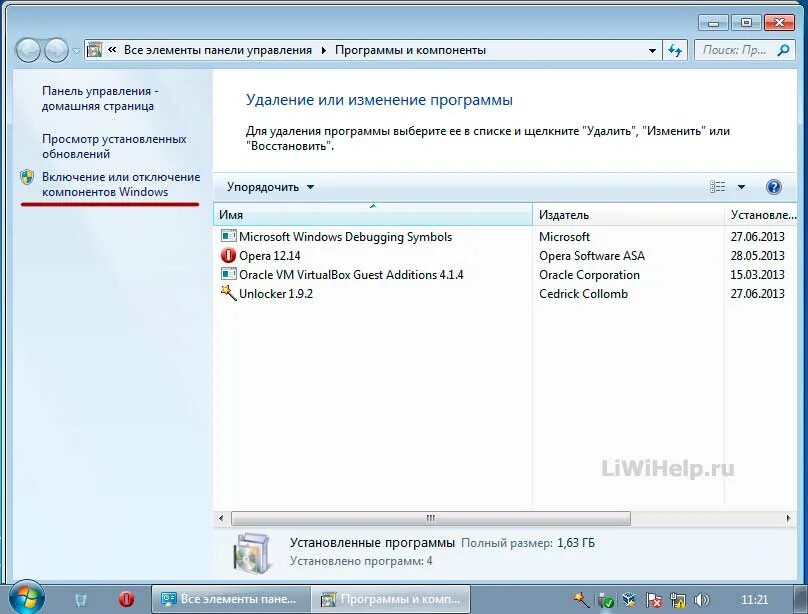
Task: Click 'Программы и компоненты' breadcrumb
Action: point(410,50)
